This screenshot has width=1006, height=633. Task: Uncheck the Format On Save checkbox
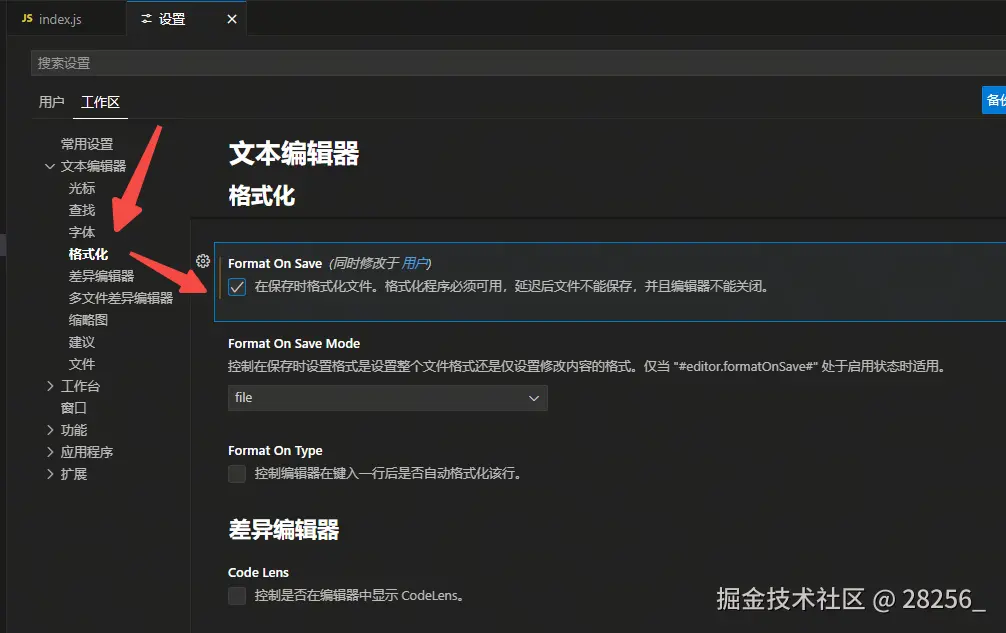pyautogui.click(x=237, y=287)
